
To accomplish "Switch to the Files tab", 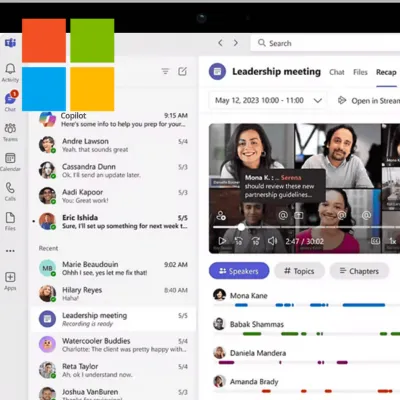I will pyautogui.click(x=360, y=72).
